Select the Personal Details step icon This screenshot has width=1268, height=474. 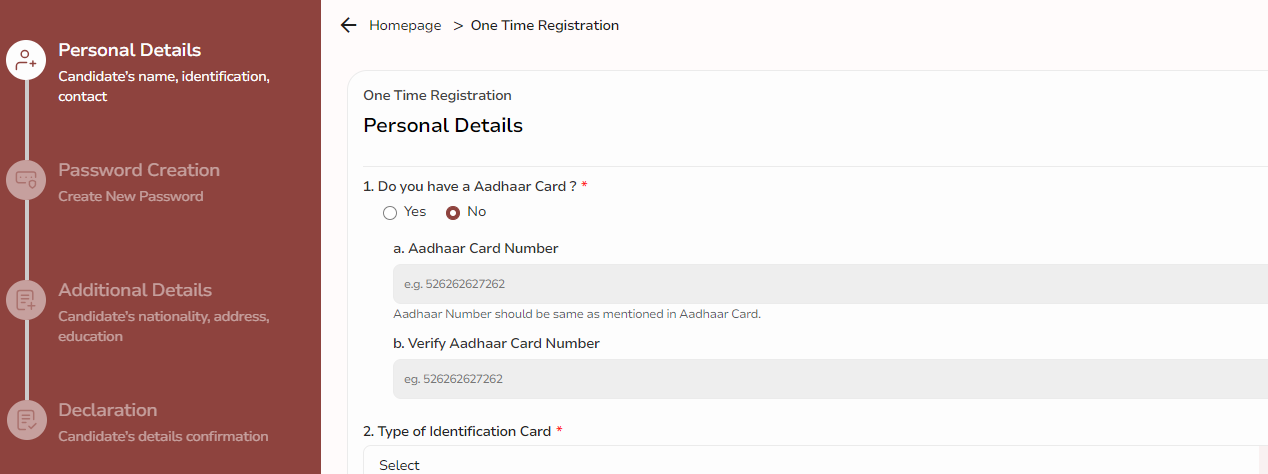tap(26, 60)
